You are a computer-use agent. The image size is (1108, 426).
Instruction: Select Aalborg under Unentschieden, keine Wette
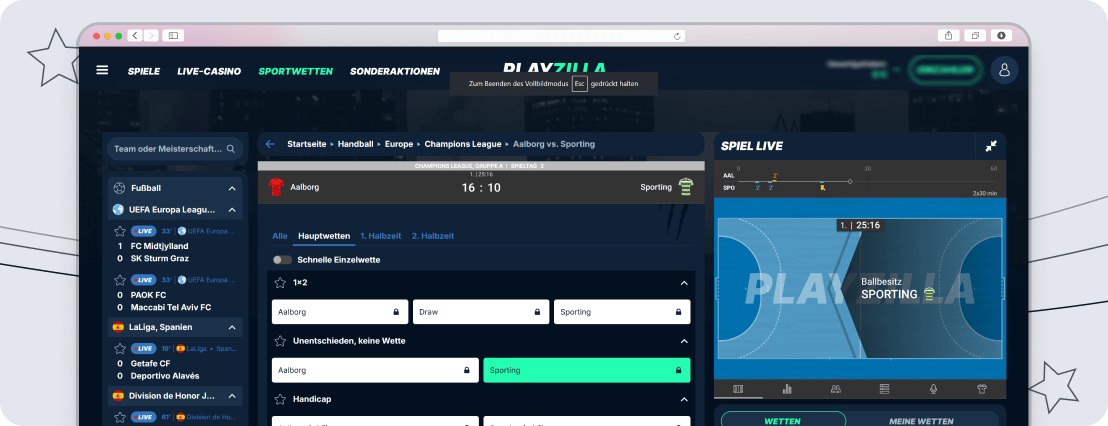point(375,370)
